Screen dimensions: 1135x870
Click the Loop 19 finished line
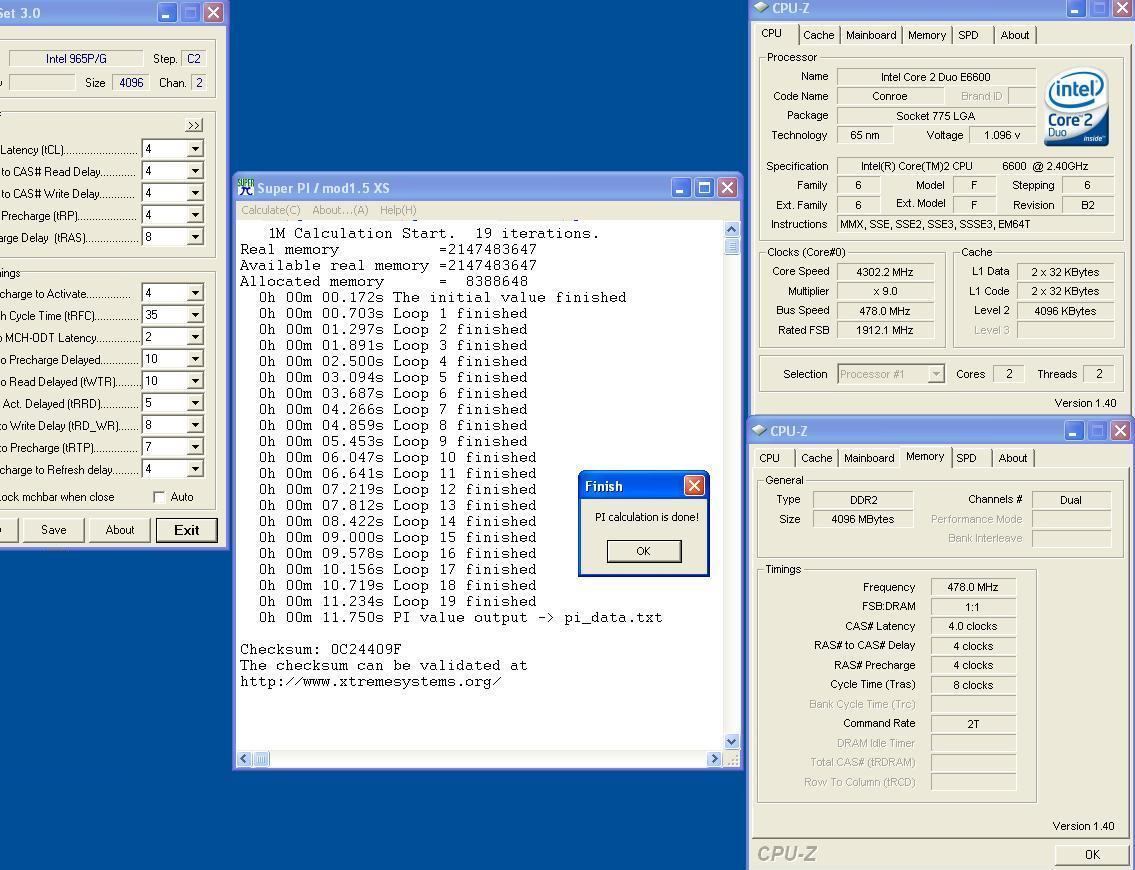click(397, 601)
